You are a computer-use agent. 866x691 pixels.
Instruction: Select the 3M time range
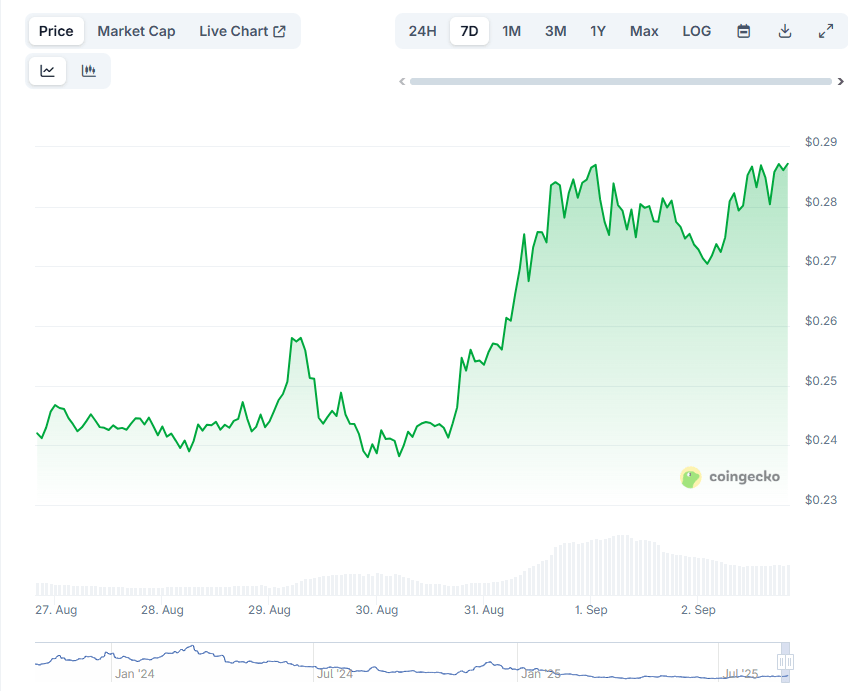pyautogui.click(x=555, y=31)
